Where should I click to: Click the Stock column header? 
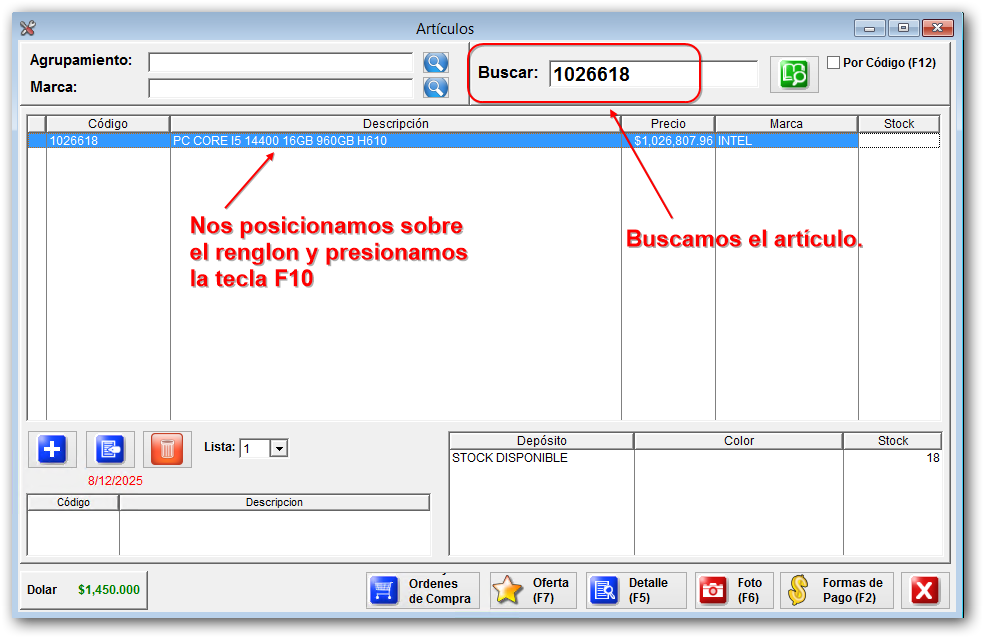pos(897,123)
